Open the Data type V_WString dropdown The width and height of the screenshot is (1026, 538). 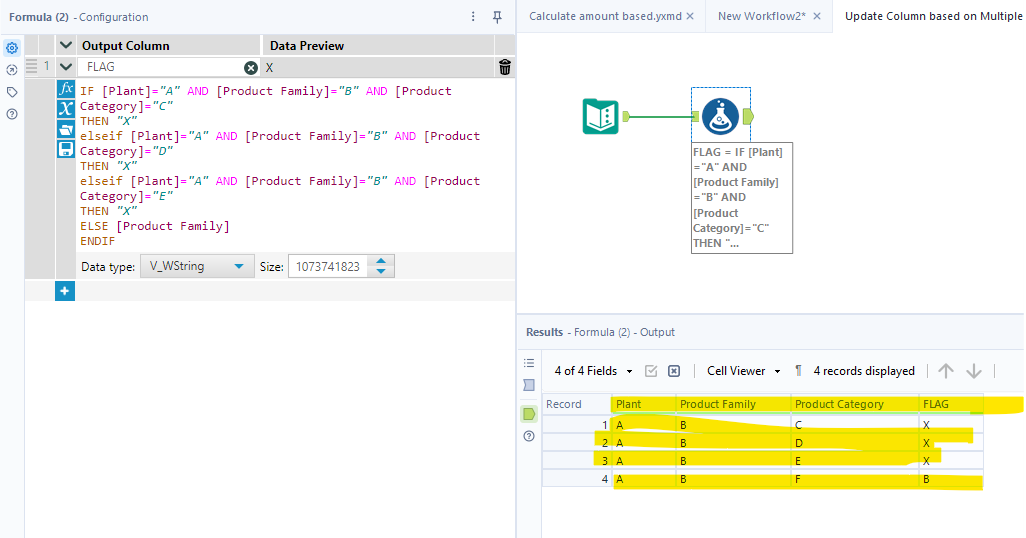click(196, 266)
